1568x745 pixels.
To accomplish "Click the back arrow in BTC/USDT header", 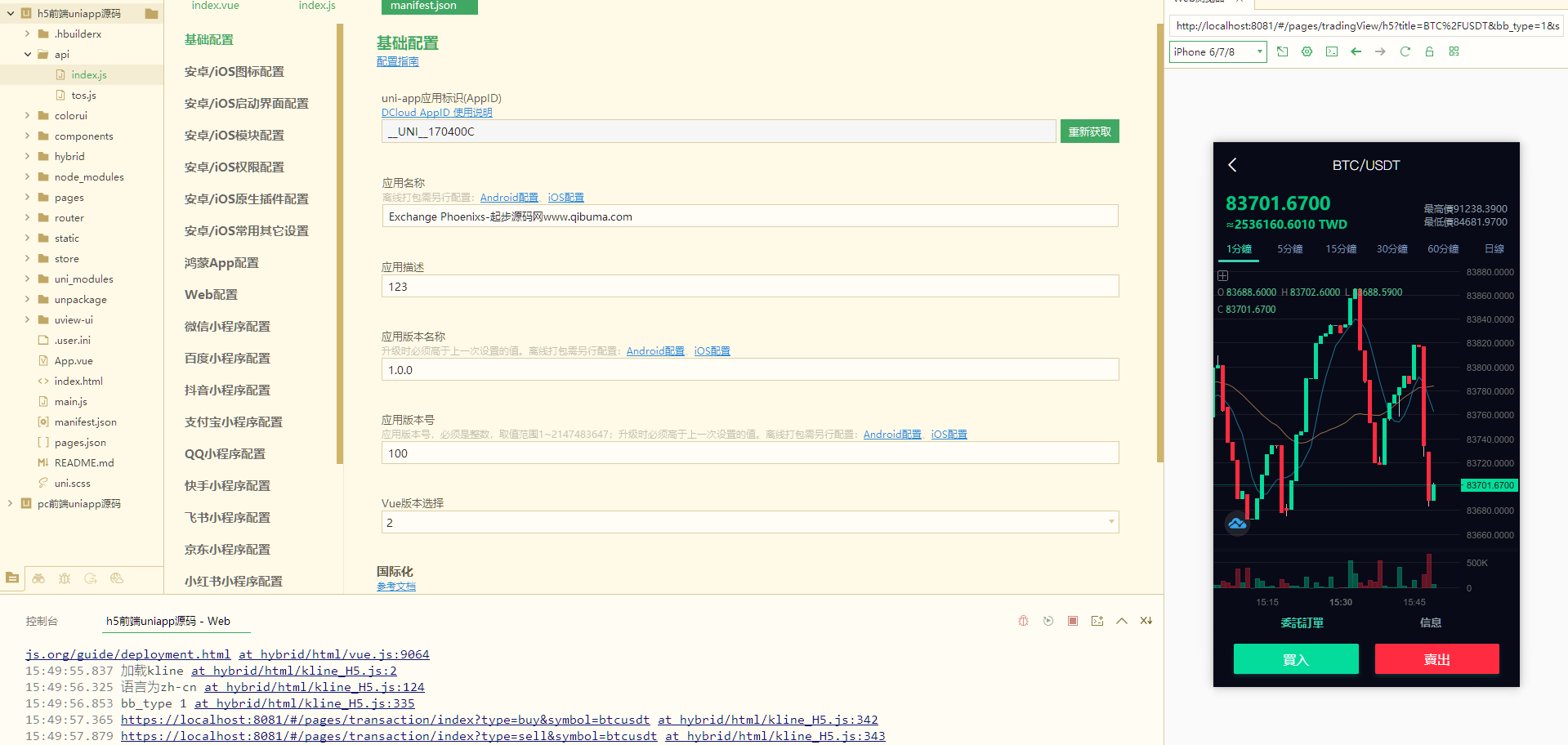I will pos(1232,165).
